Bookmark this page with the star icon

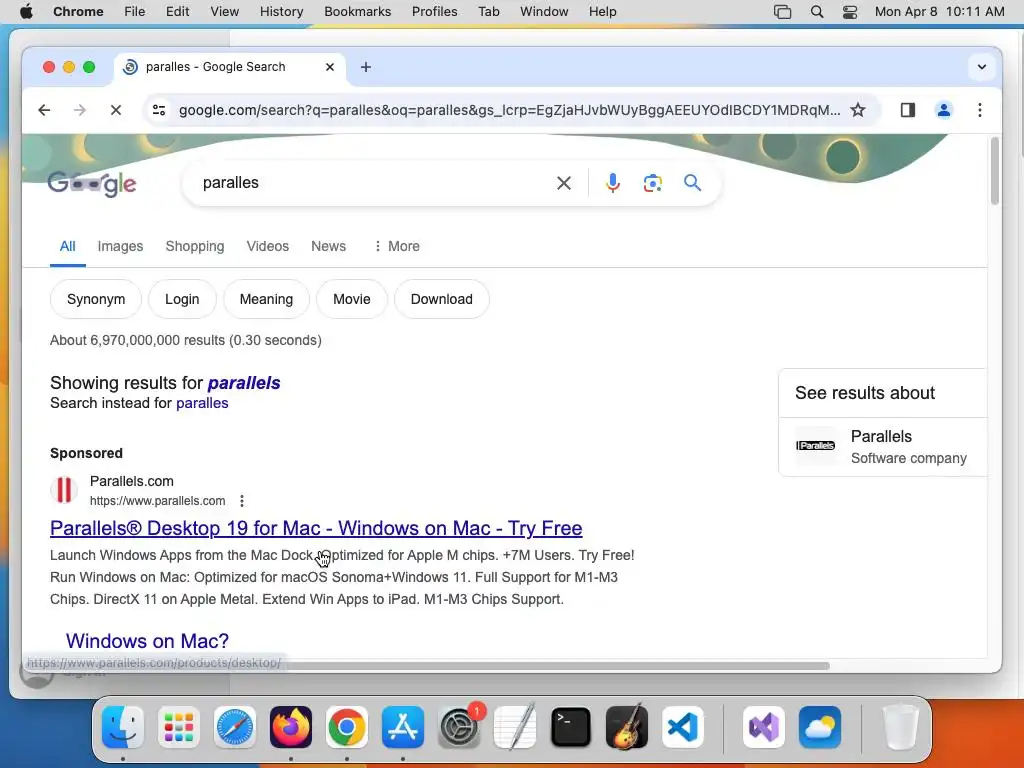857,110
